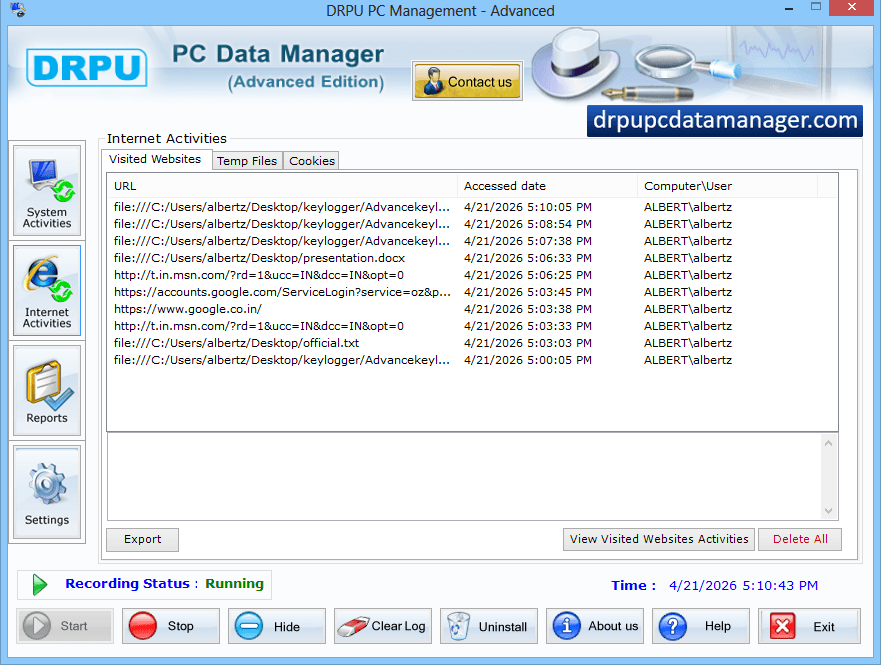This screenshot has width=881, height=665.
Task: Maximize the DRPU PC Management window
Action: tap(816, 7)
